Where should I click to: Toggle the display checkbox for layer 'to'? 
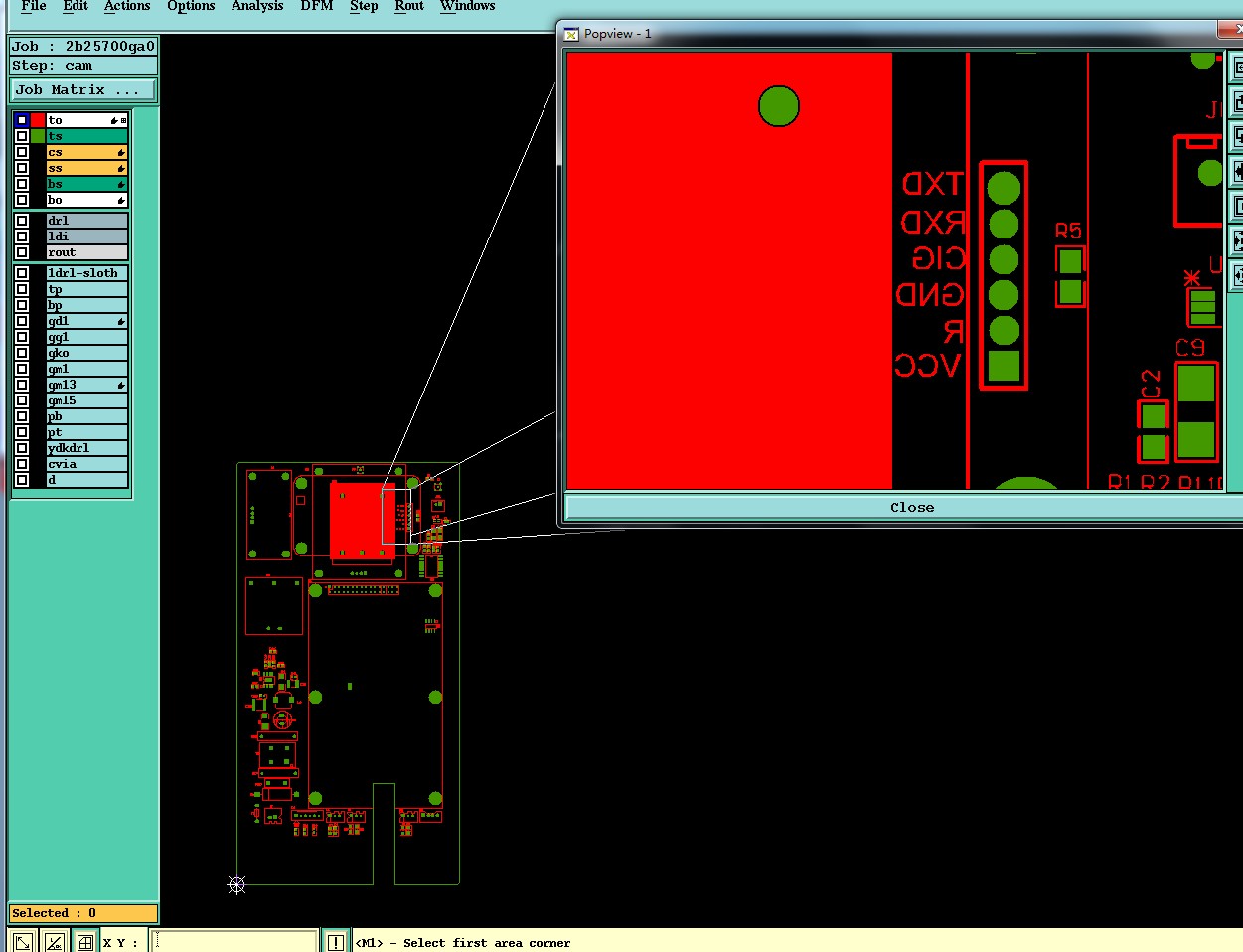(x=22, y=120)
